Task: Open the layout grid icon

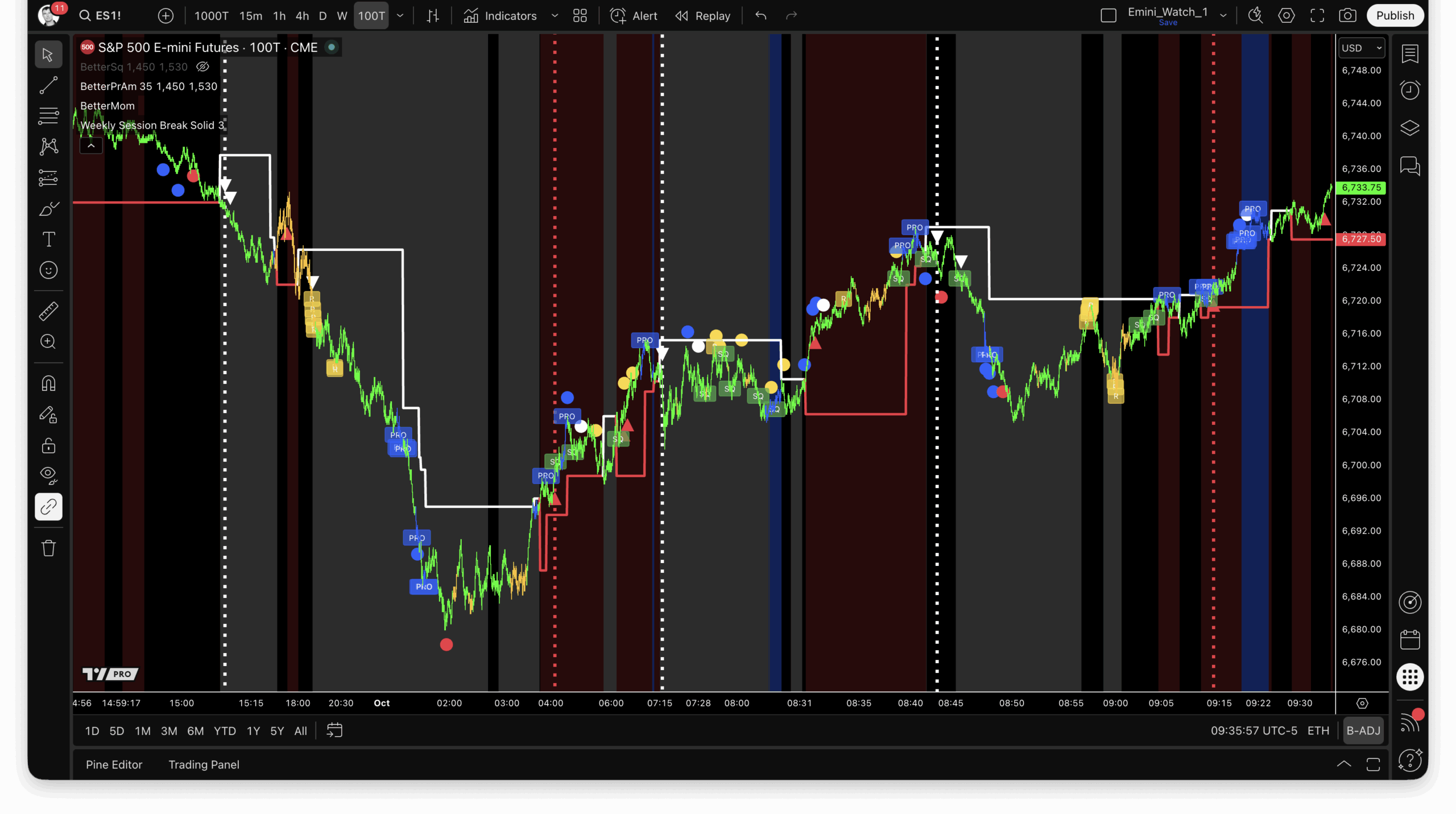Action: (x=580, y=16)
